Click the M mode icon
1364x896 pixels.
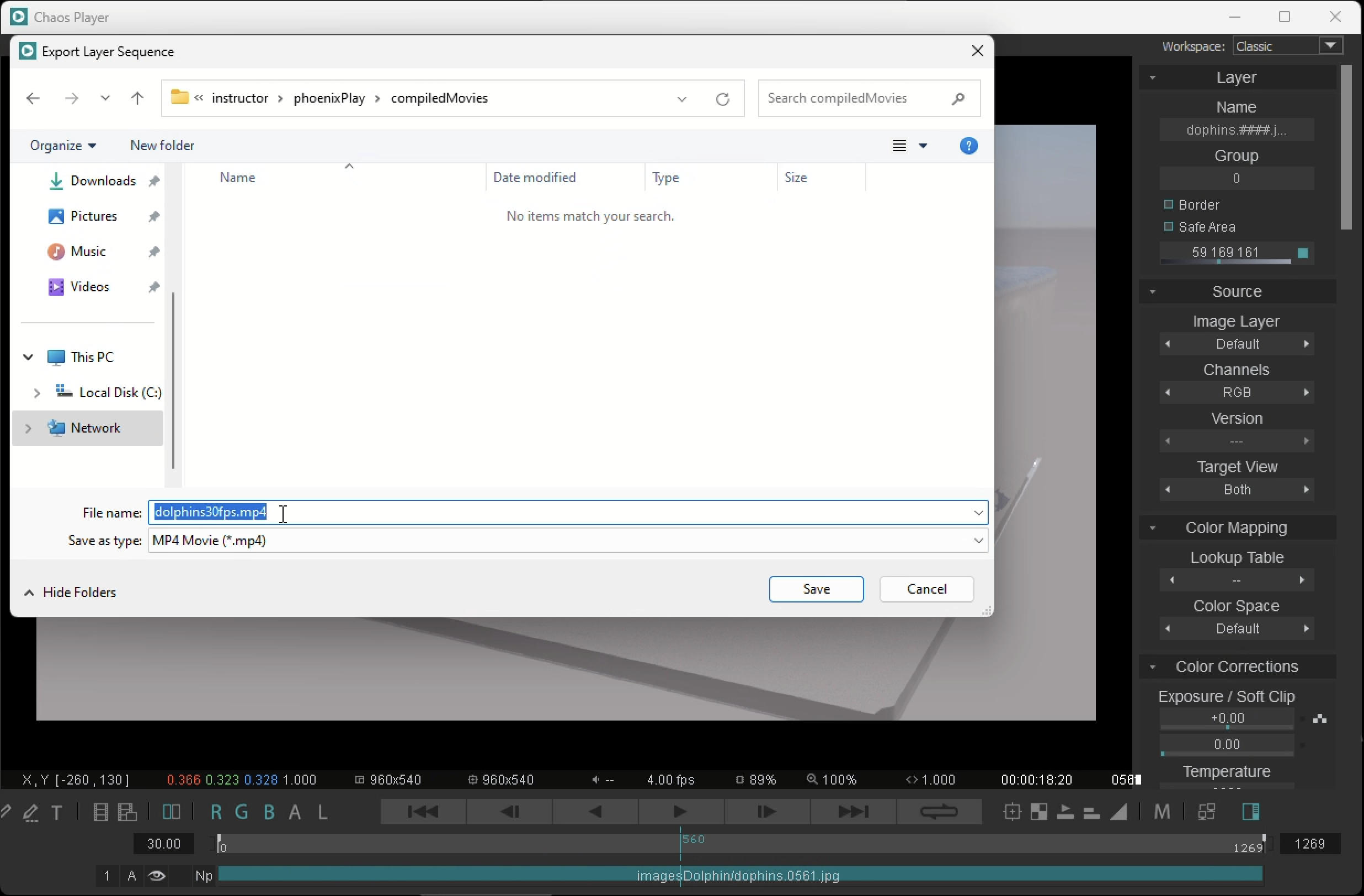[x=1161, y=812]
